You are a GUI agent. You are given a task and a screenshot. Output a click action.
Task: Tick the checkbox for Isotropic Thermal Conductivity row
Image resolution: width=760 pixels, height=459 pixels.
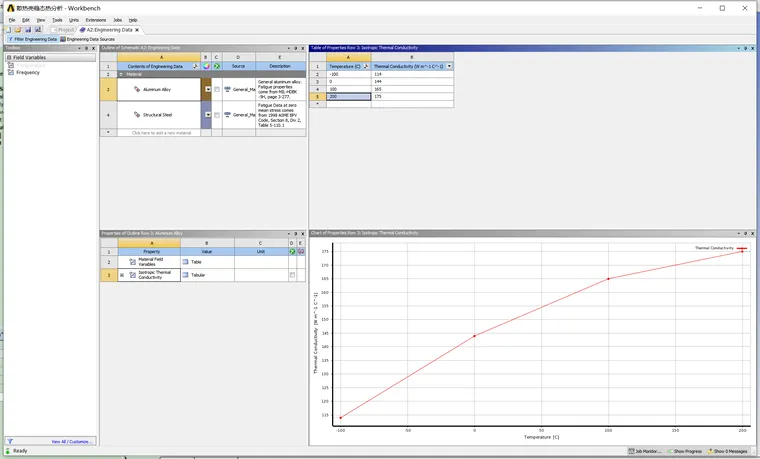click(x=292, y=275)
